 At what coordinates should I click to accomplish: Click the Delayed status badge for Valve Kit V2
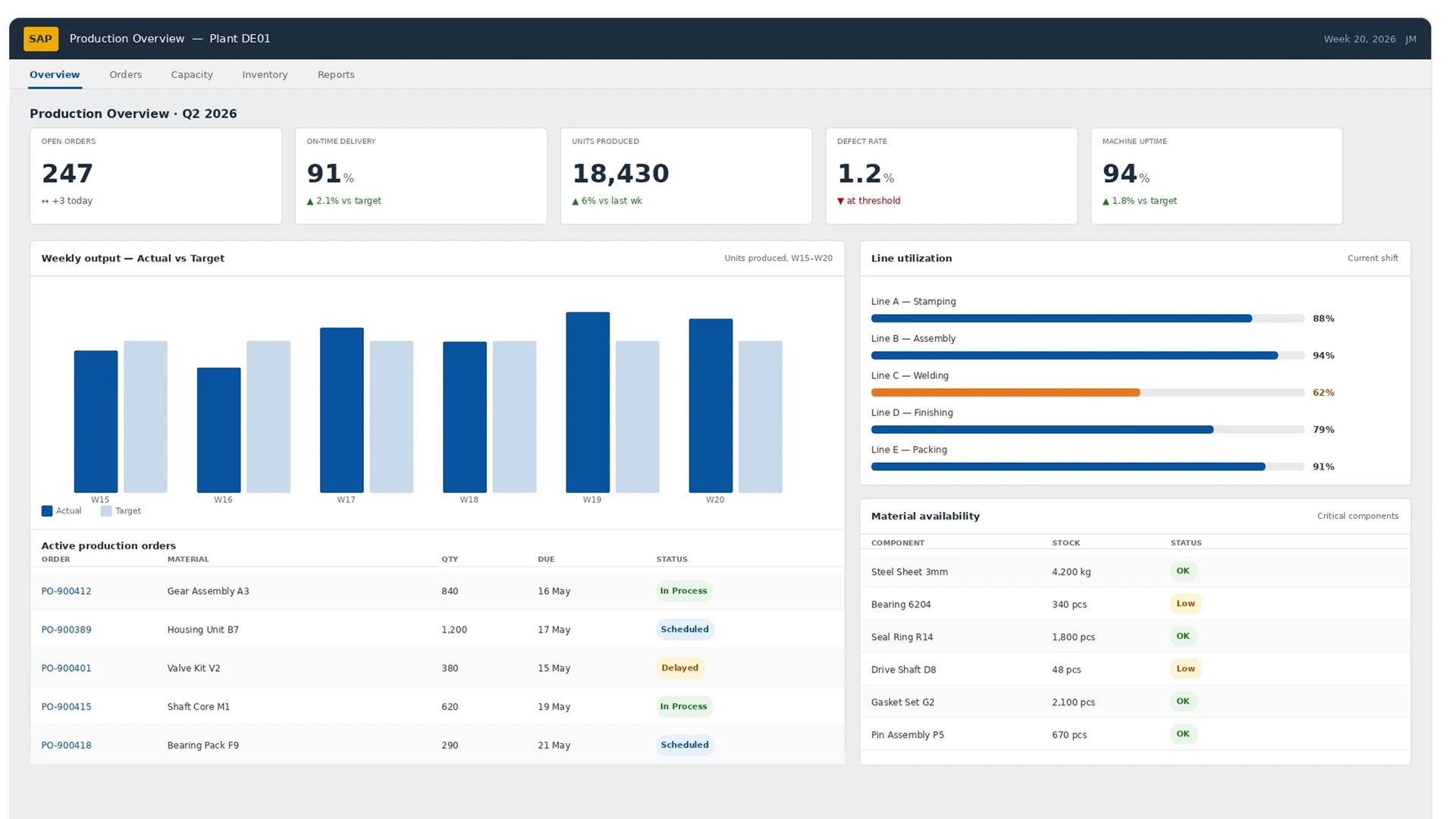[679, 668]
